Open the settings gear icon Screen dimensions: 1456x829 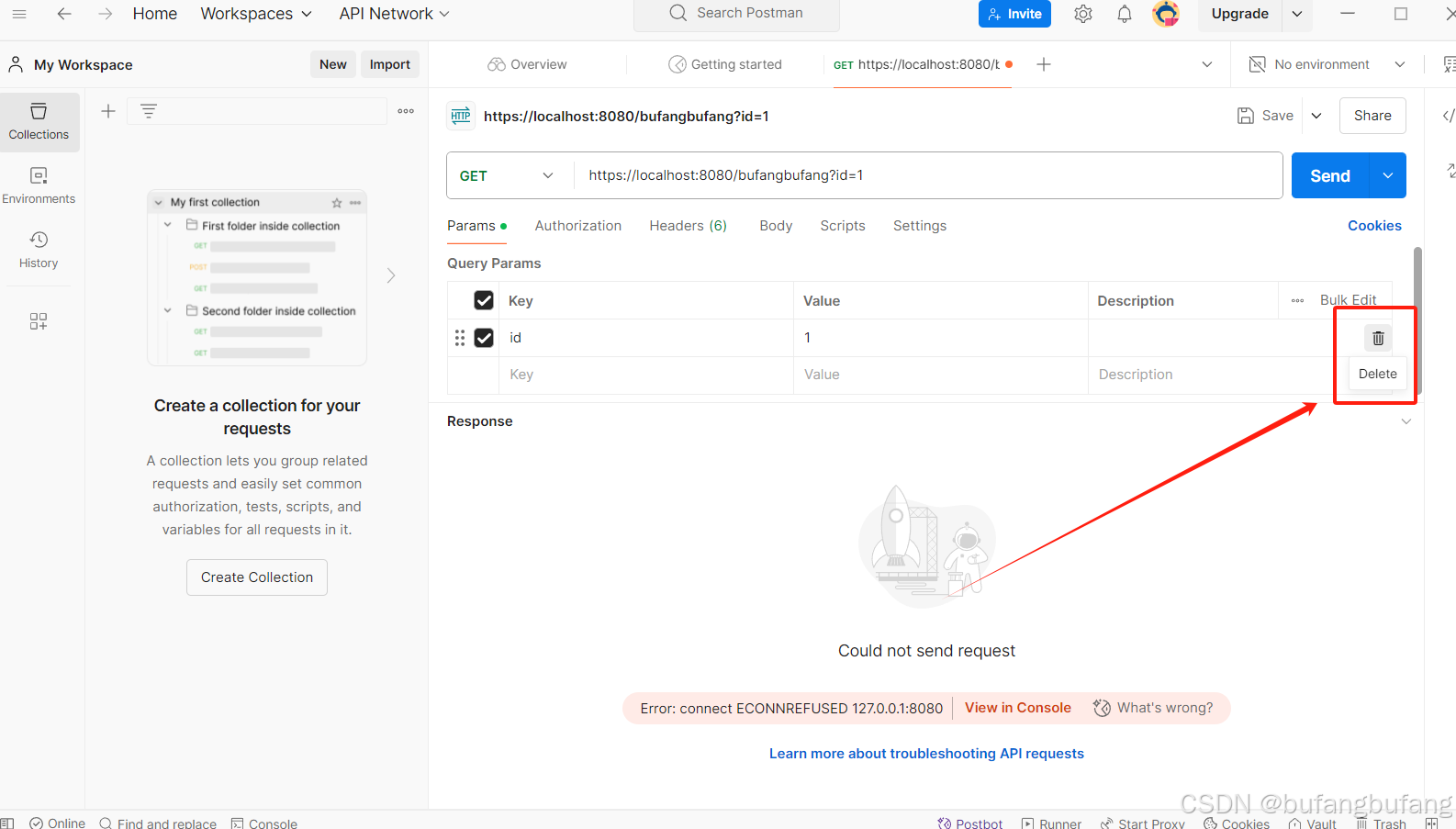pyautogui.click(x=1083, y=14)
